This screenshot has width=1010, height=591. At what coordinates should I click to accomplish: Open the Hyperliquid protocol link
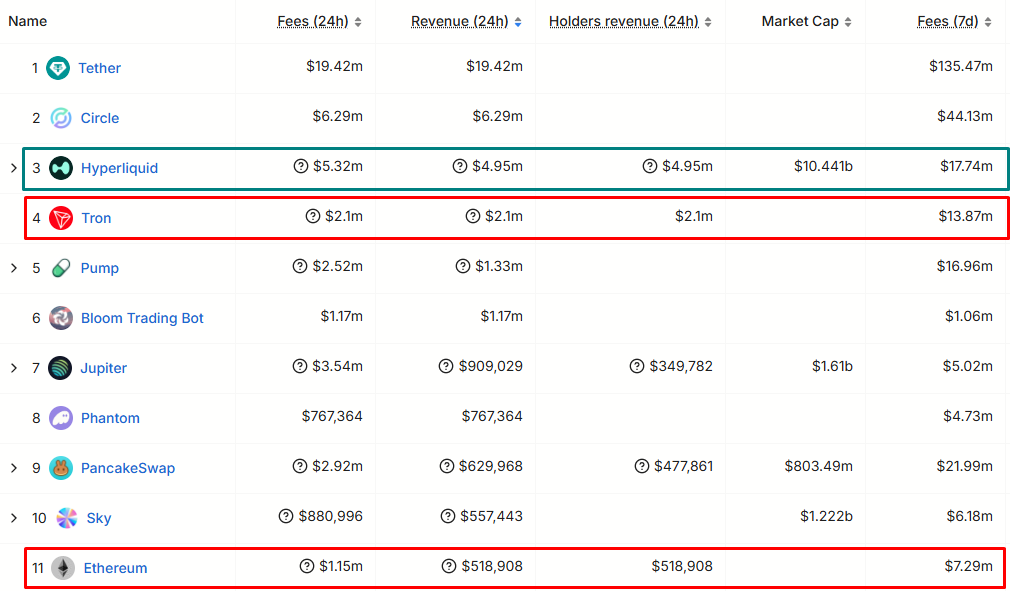[119, 168]
